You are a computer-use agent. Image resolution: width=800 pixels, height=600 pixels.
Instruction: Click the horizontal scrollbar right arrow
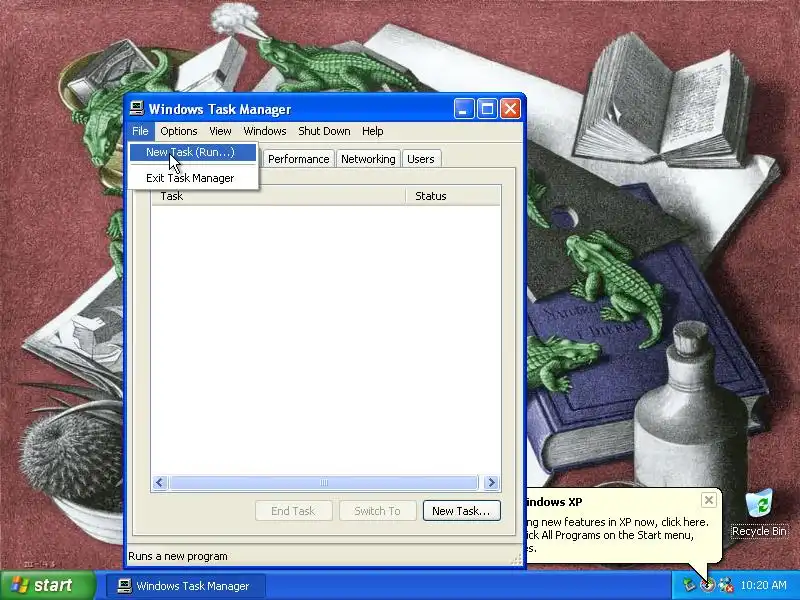491,483
